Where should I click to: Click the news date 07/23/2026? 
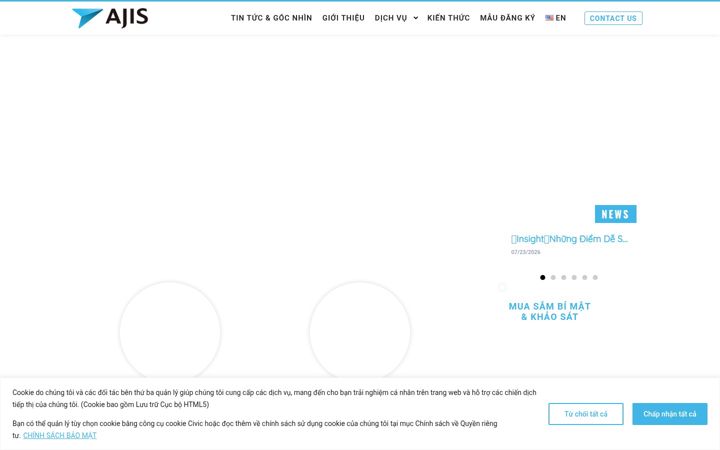click(525, 252)
